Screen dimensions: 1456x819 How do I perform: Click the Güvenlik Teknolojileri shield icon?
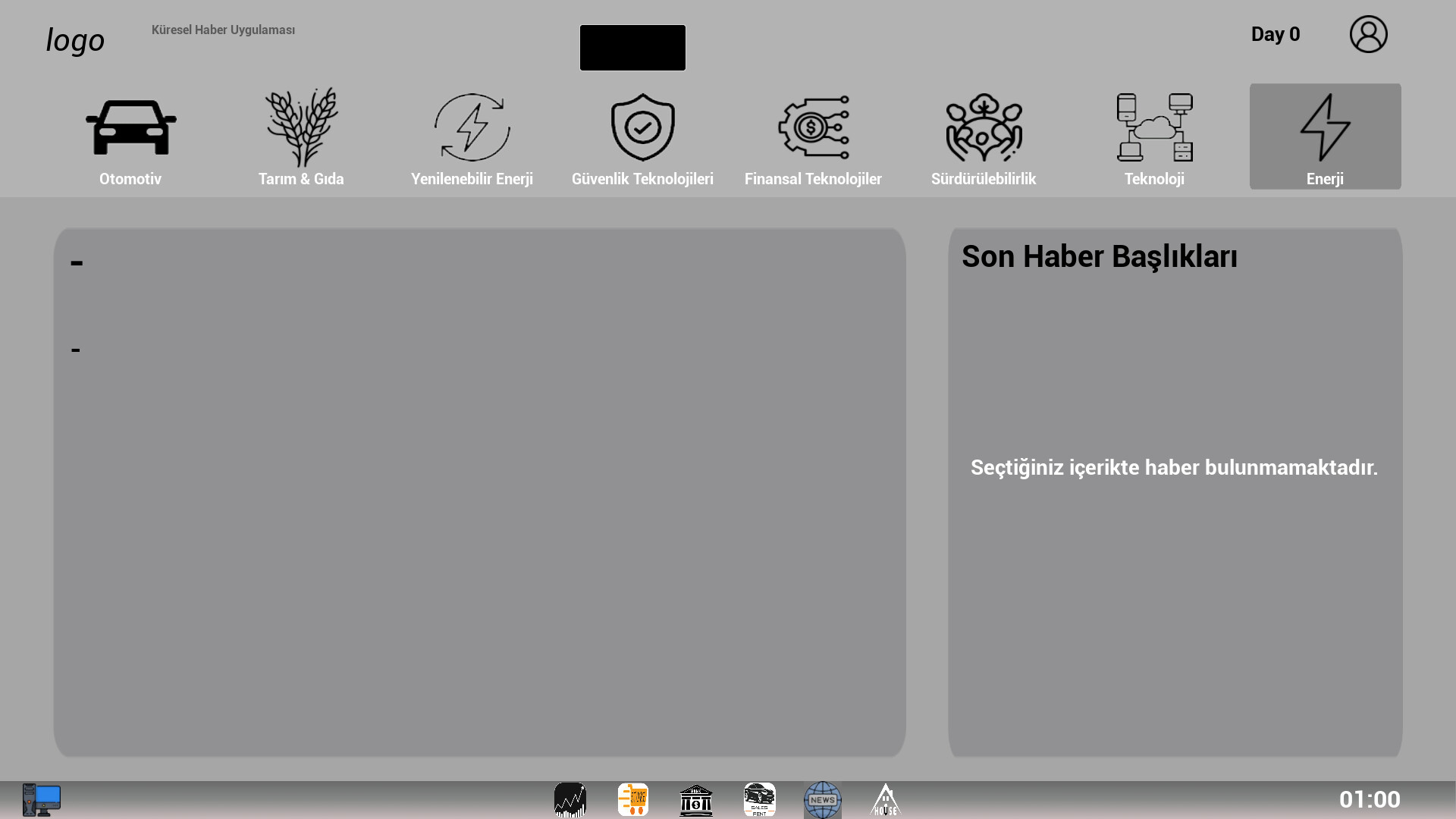click(x=642, y=127)
